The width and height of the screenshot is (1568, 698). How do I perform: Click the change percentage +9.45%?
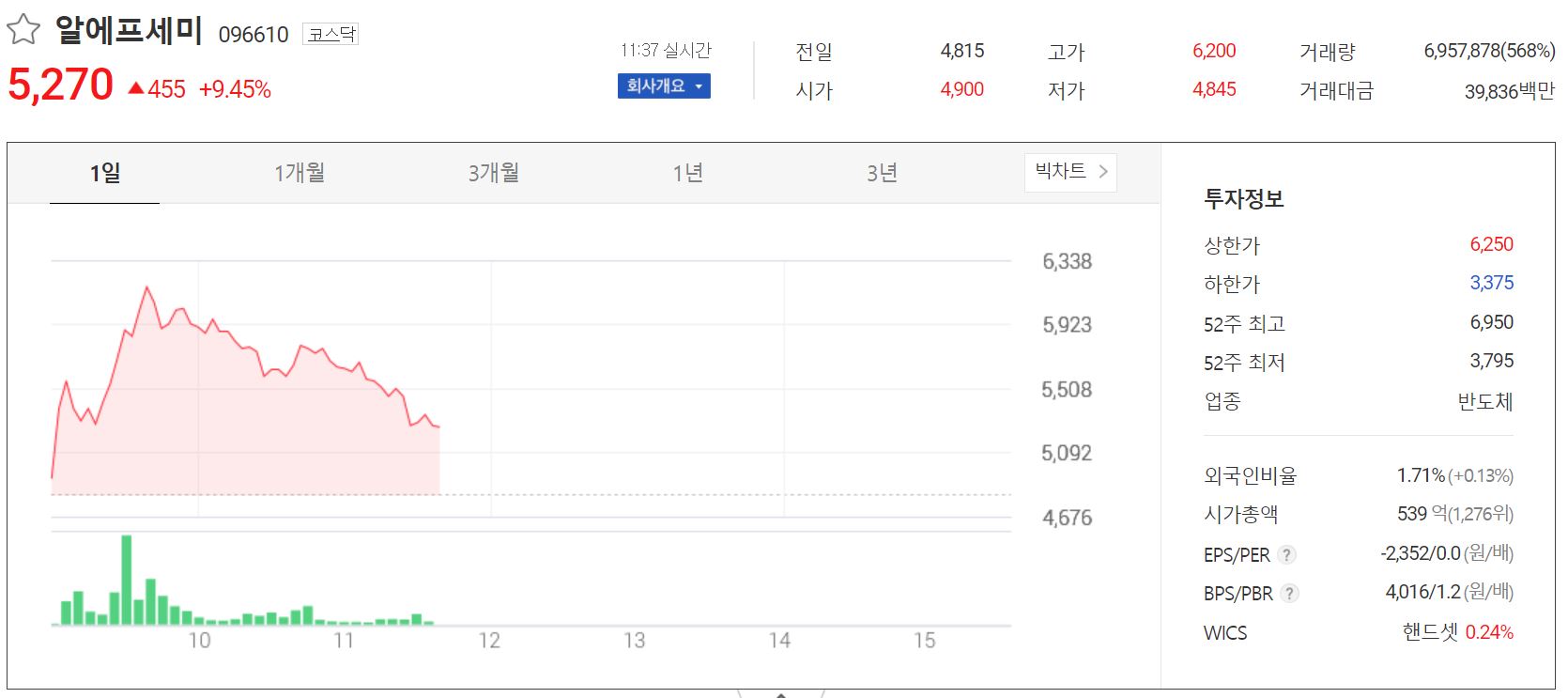[x=235, y=89]
